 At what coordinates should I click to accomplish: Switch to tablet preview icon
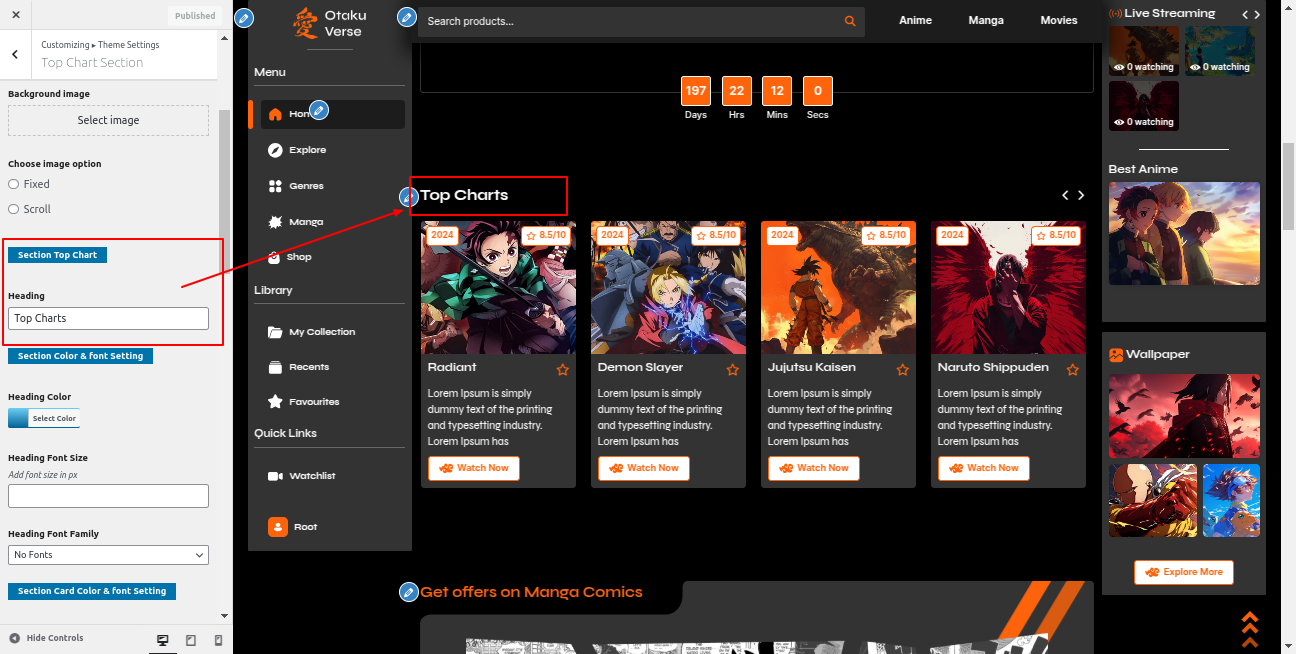click(191, 639)
